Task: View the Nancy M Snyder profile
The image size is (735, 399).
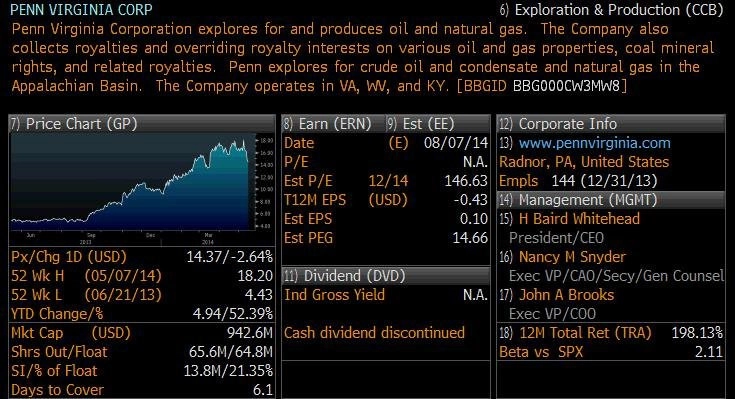Action: pos(572,257)
